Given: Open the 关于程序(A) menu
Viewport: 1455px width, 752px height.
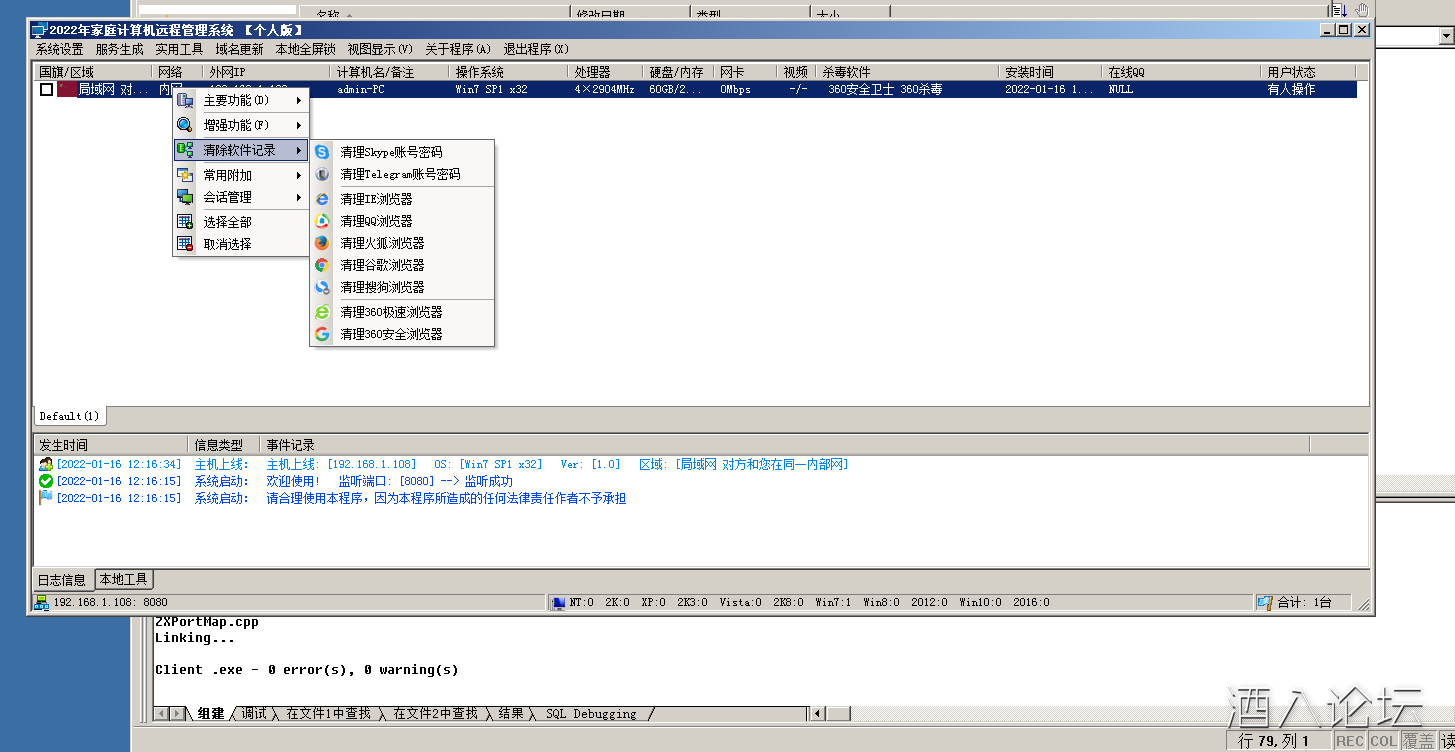Looking at the screenshot, I should click(x=458, y=49).
